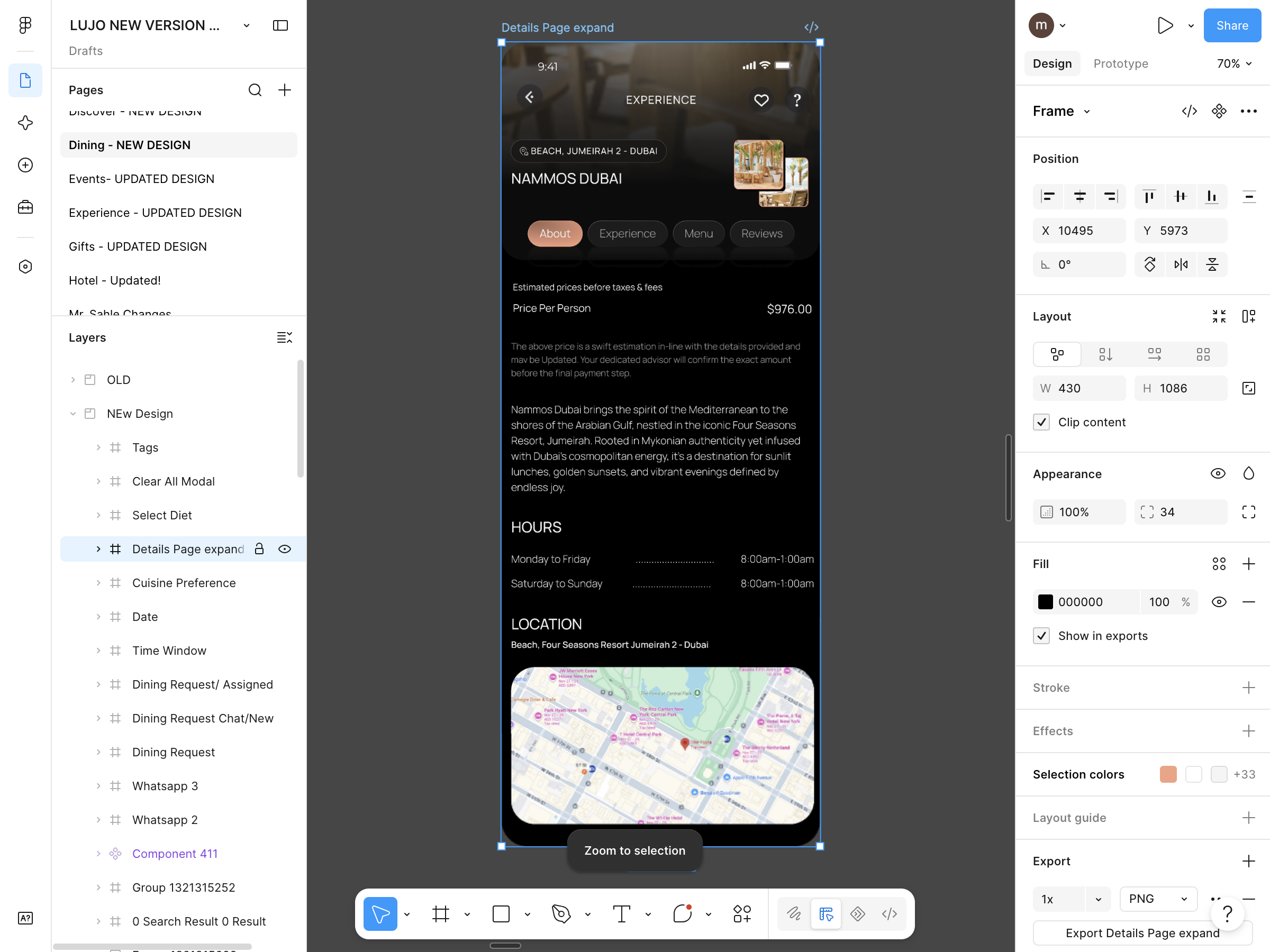Open individual corner radius settings

click(1249, 512)
